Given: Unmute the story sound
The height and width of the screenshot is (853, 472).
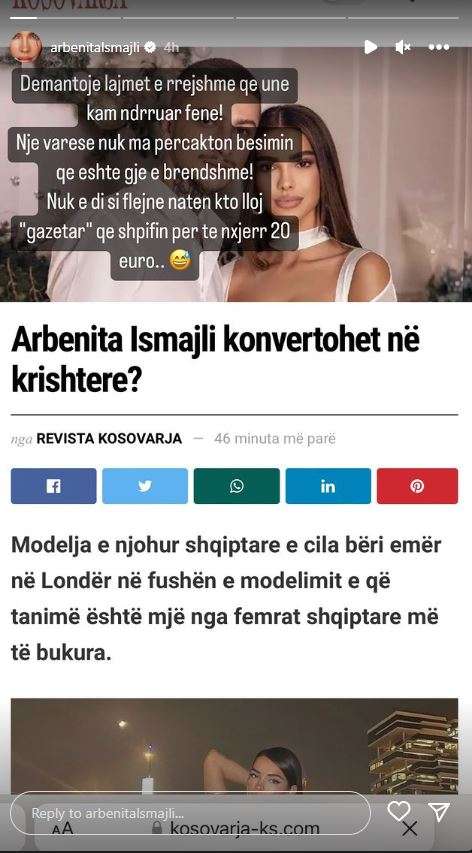Looking at the screenshot, I should (403, 47).
